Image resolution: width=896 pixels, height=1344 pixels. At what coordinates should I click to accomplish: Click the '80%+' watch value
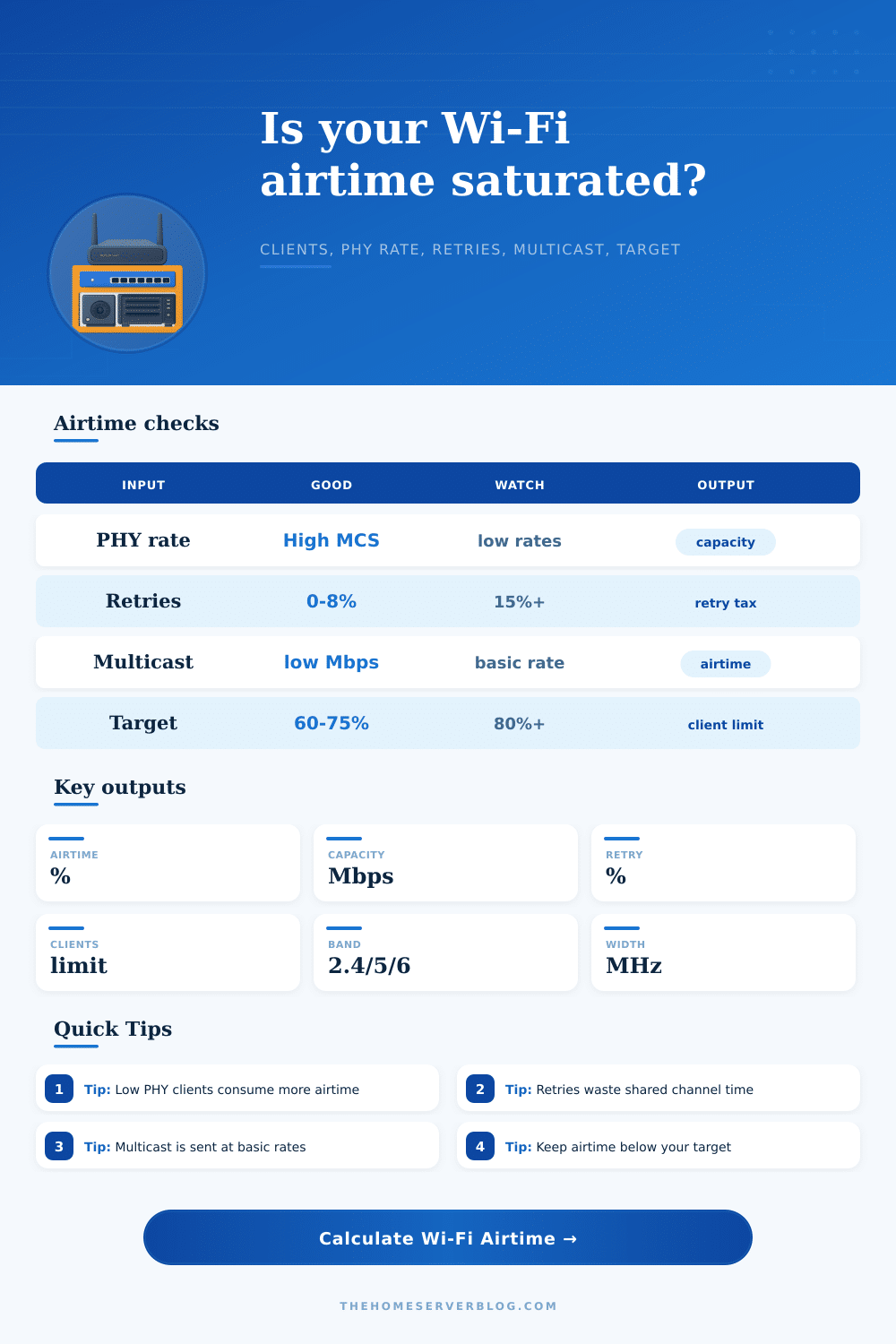[x=520, y=724]
